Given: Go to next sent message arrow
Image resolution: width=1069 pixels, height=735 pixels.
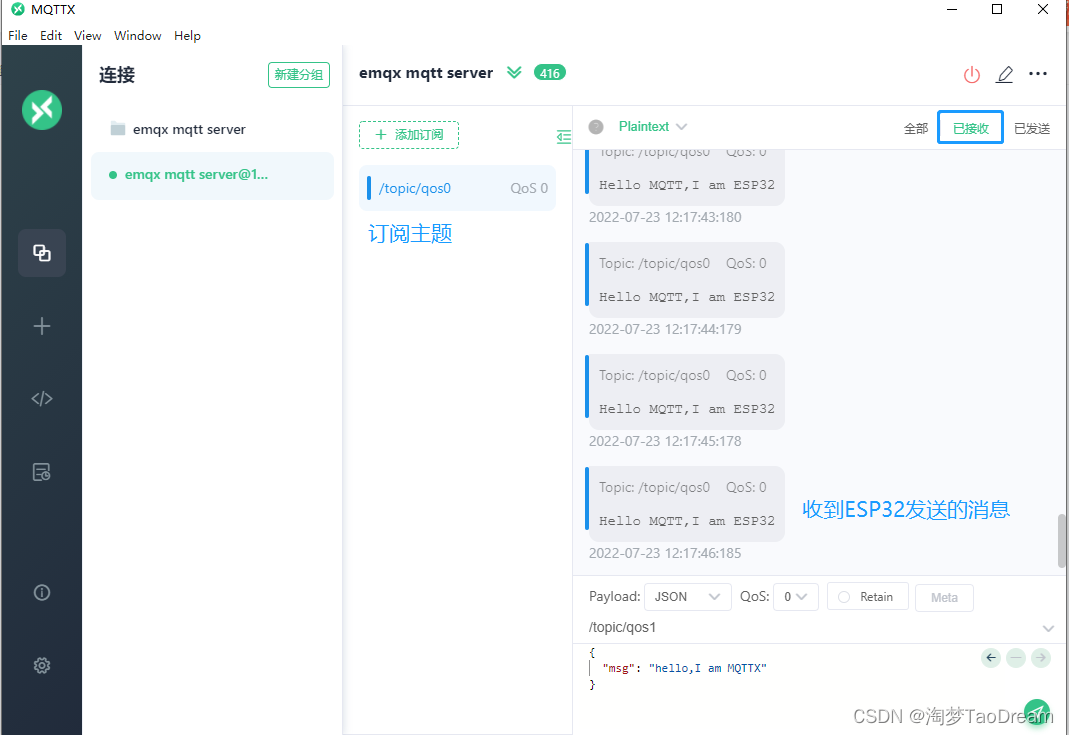Looking at the screenshot, I should 1040,658.
